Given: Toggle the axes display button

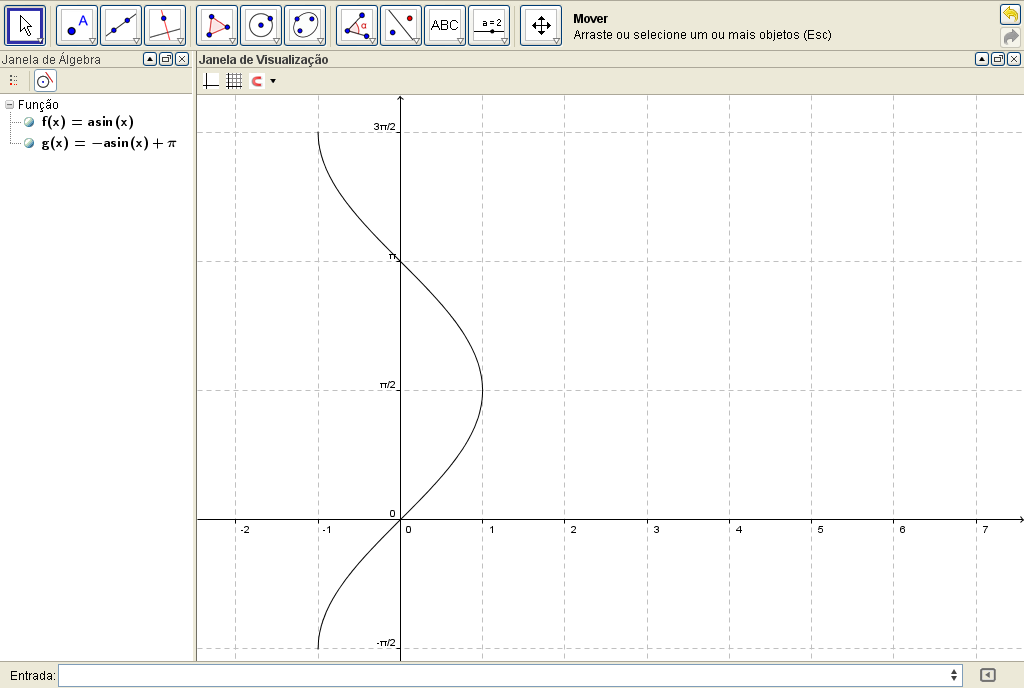Looking at the screenshot, I should pos(211,81).
